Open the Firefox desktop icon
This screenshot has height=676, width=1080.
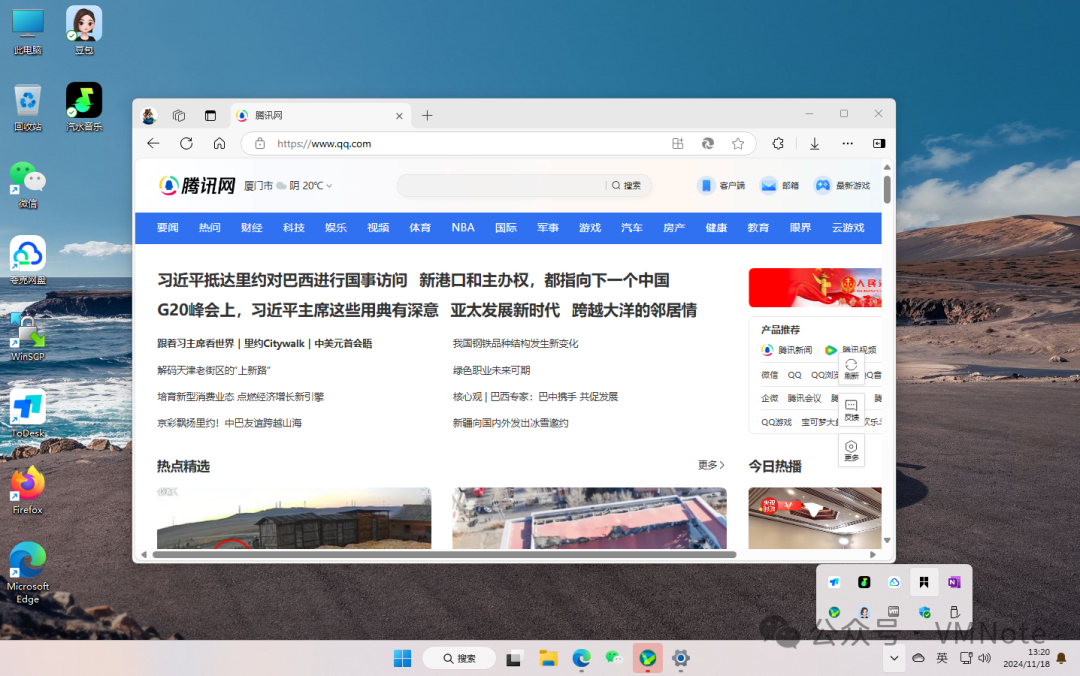click(28, 490)
